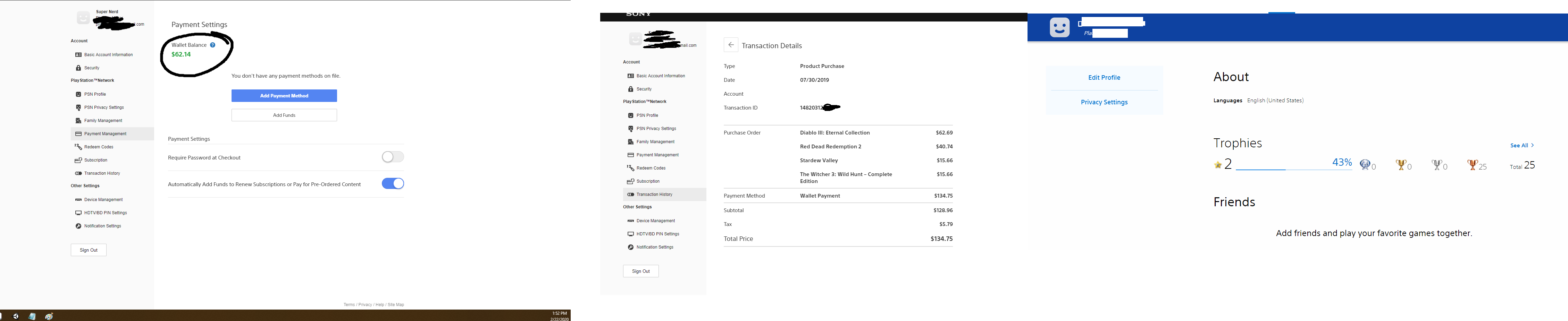Image resolution: width=1568 pixels, height=321 pixels.
Task: Click the silver trophy icon in Trophies
Action: point(1436,165)
